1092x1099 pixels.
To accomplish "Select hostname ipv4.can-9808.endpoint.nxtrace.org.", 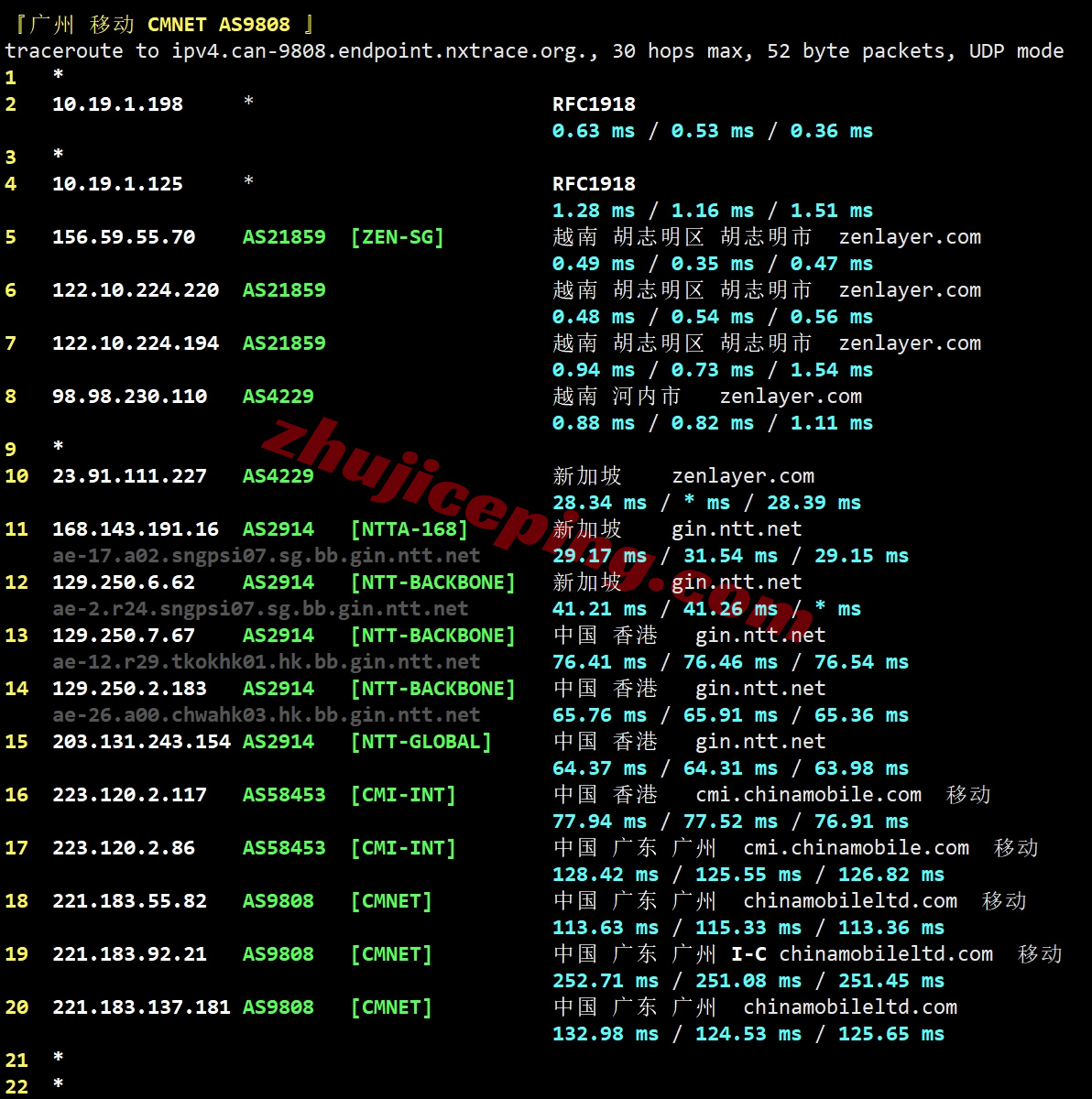I will pos(380,51).
